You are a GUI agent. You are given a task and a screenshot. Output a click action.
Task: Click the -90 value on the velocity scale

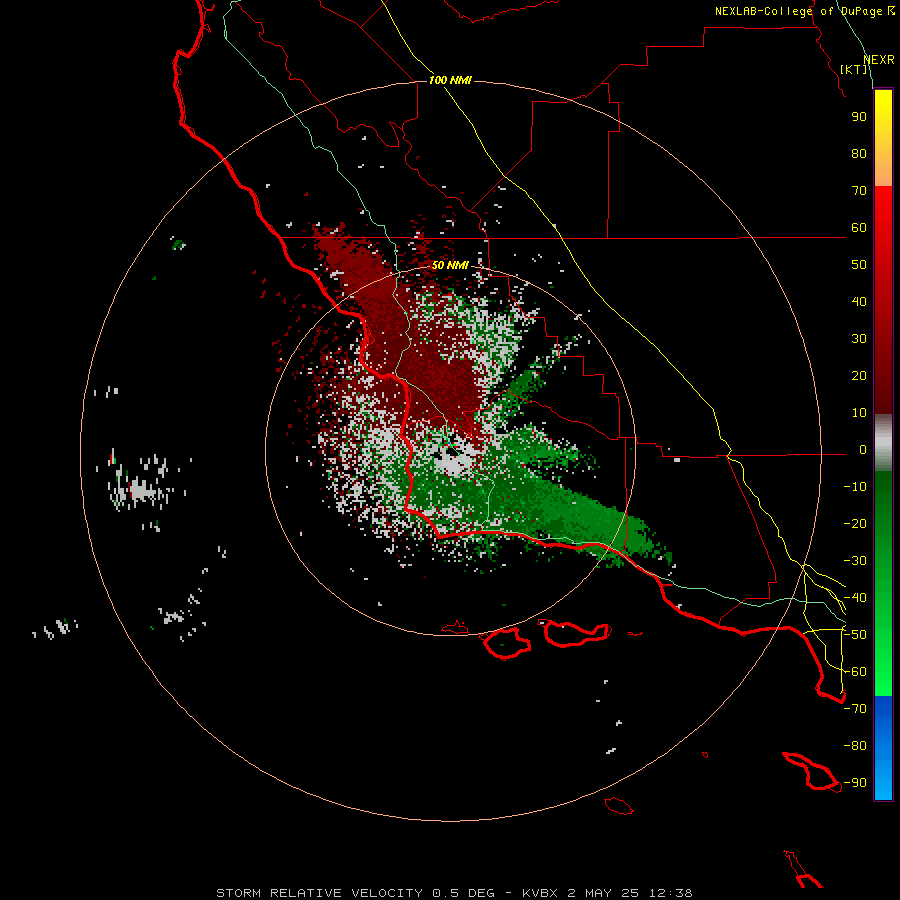tap(855, 783)
